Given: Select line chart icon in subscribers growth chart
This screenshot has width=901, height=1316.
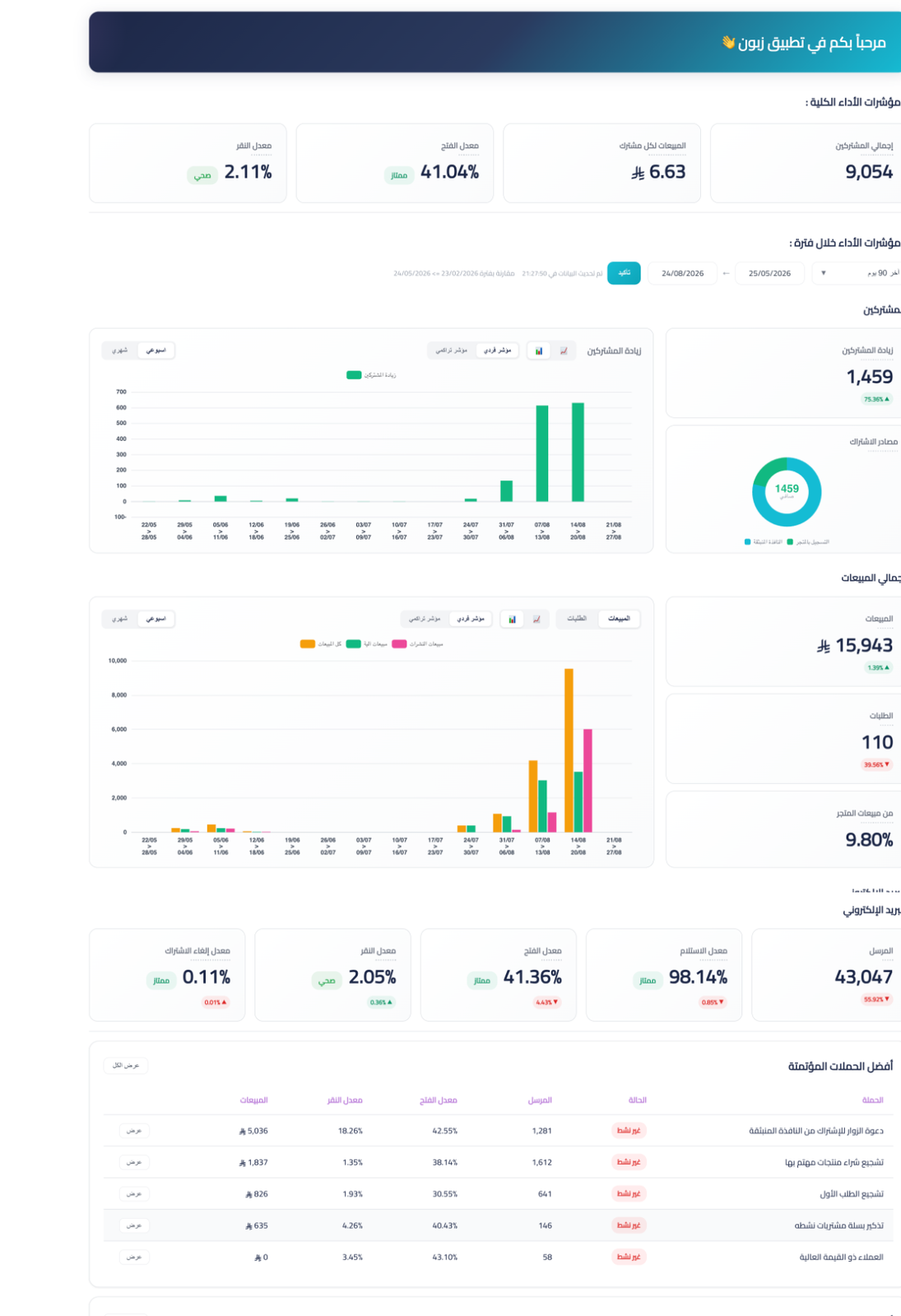Looking at the screenshot, I should [564, 350].
